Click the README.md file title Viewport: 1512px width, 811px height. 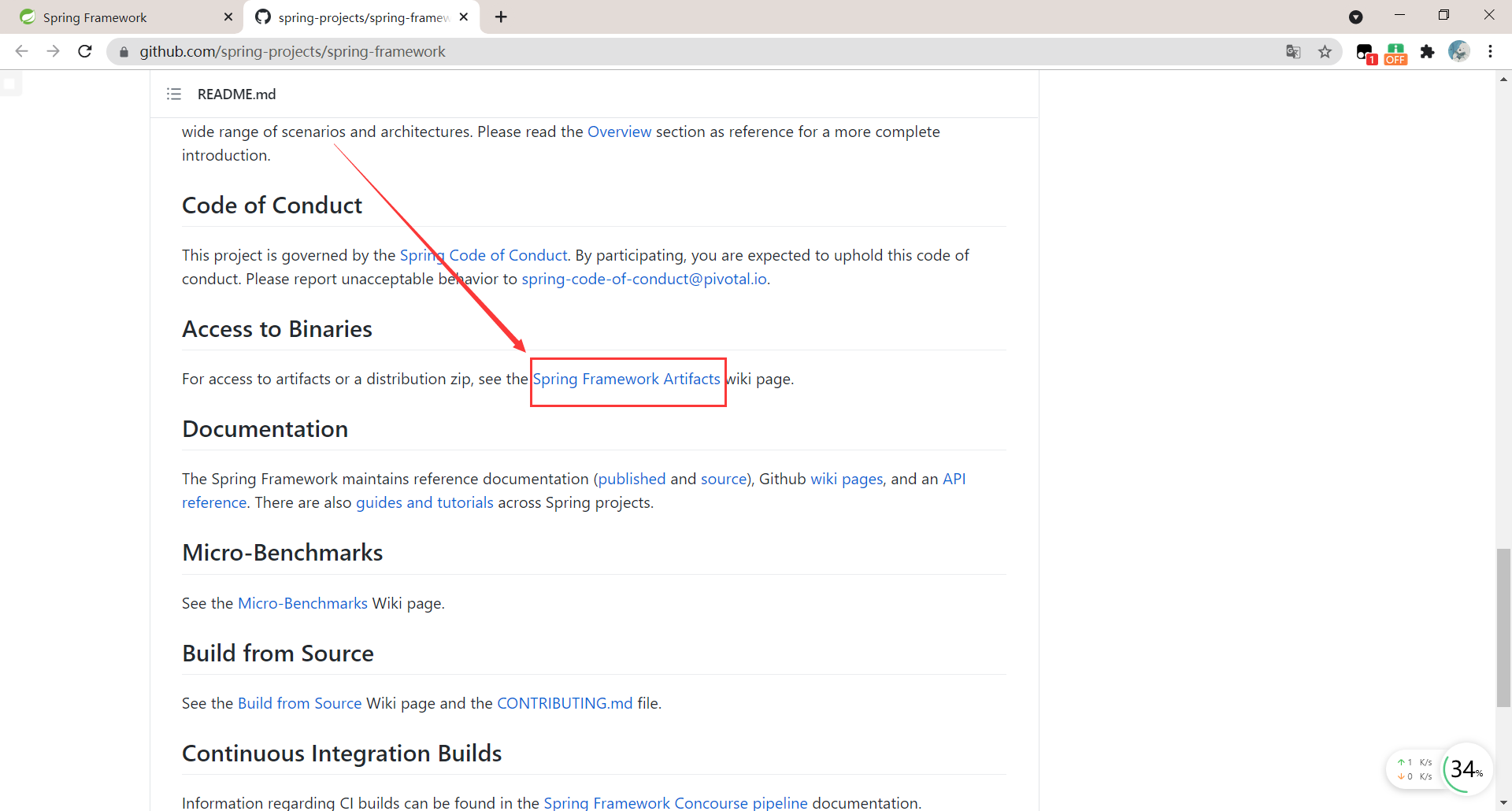click(x=236, y=94)
